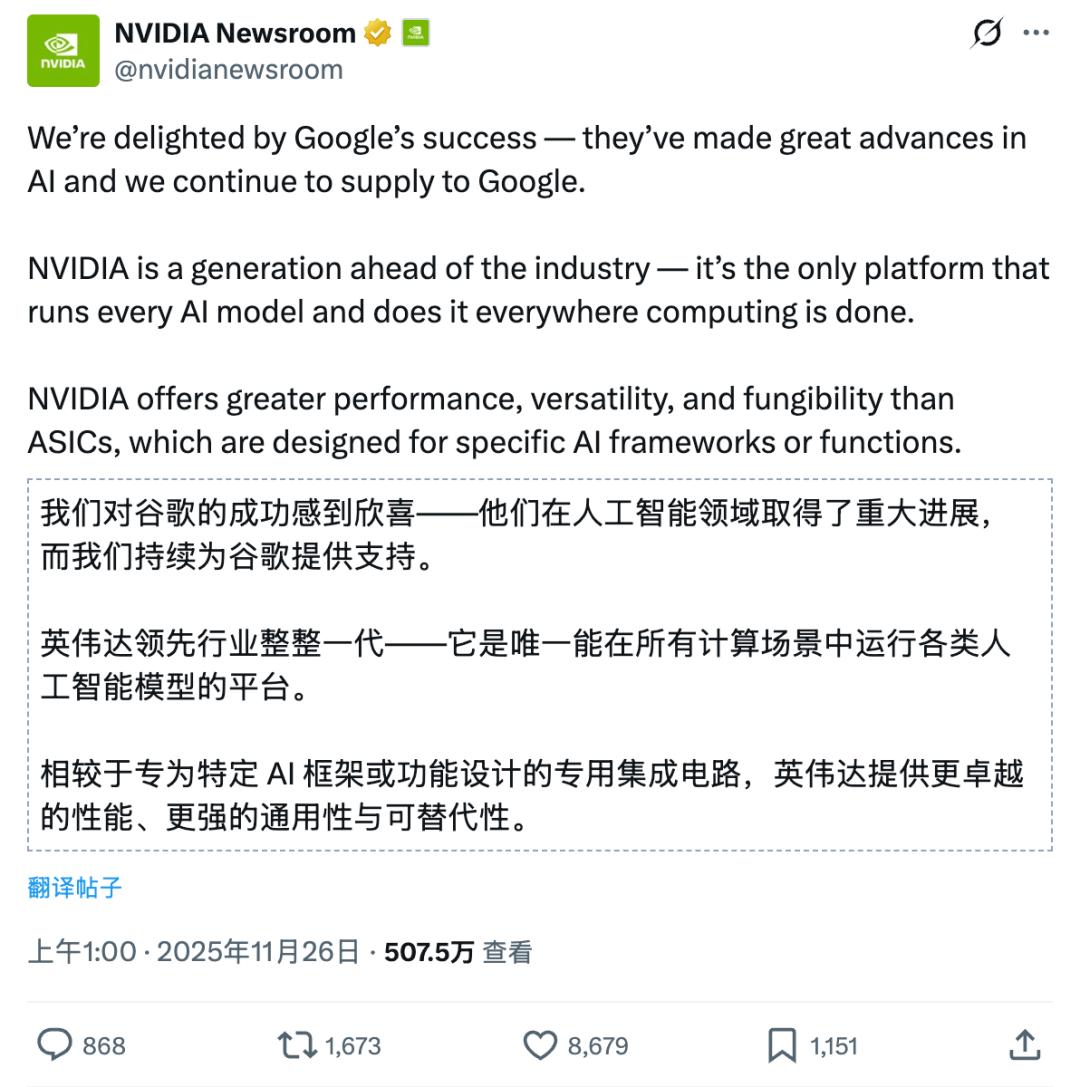Viewport: 1080px width, 1087px height.
Task: Click the share upload icon
Action: point(1025,1045)
